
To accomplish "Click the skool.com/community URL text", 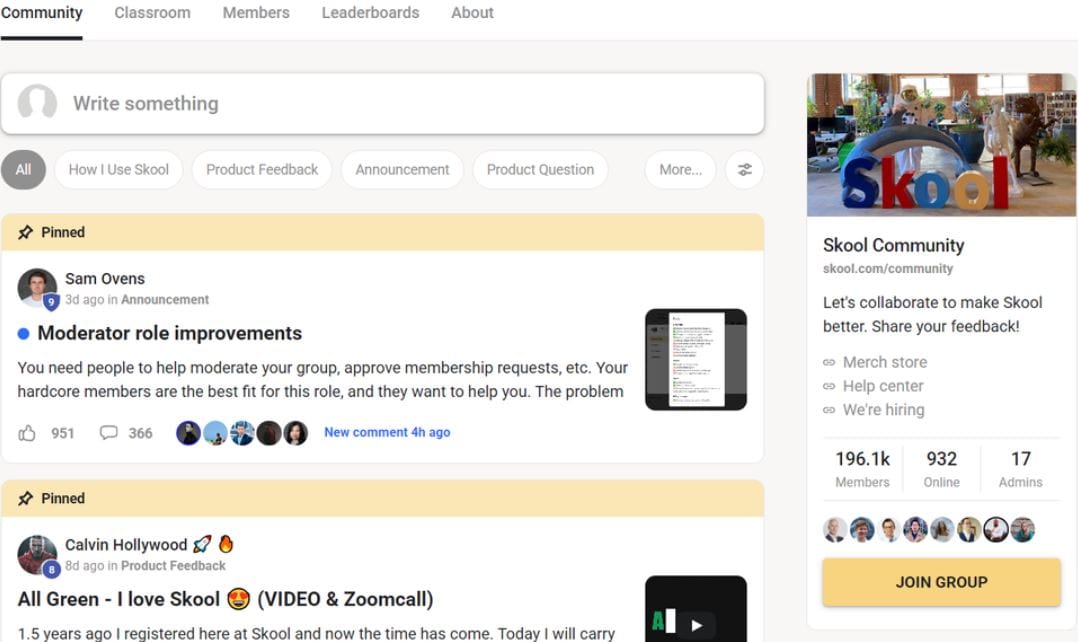I will pos(888,269).
